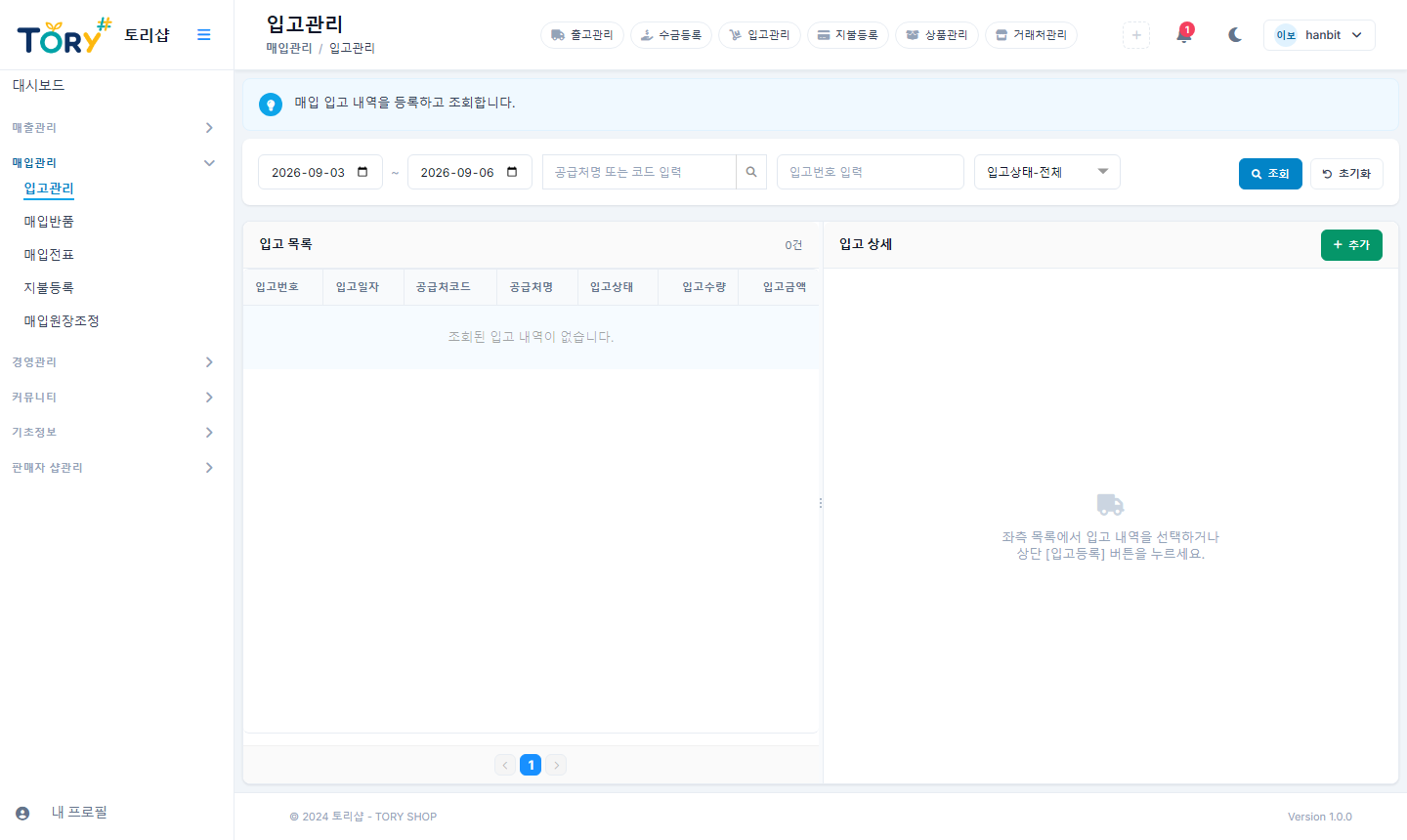This screenshot has height=840, width=1407.
Task: Click the next page arrow
Action: [556, 765]
